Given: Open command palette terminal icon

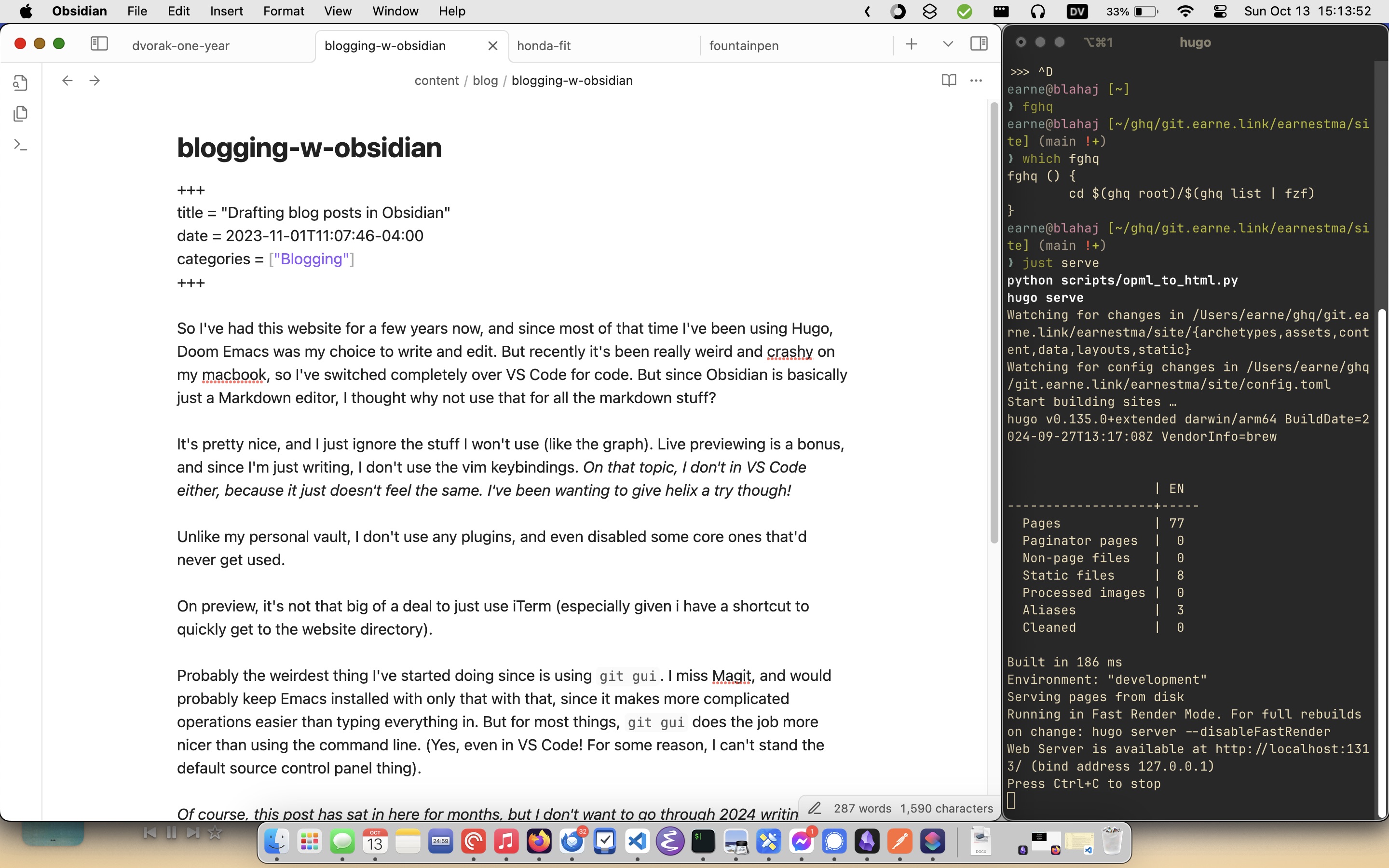Looking at the screenshot, I should (21, 145).
